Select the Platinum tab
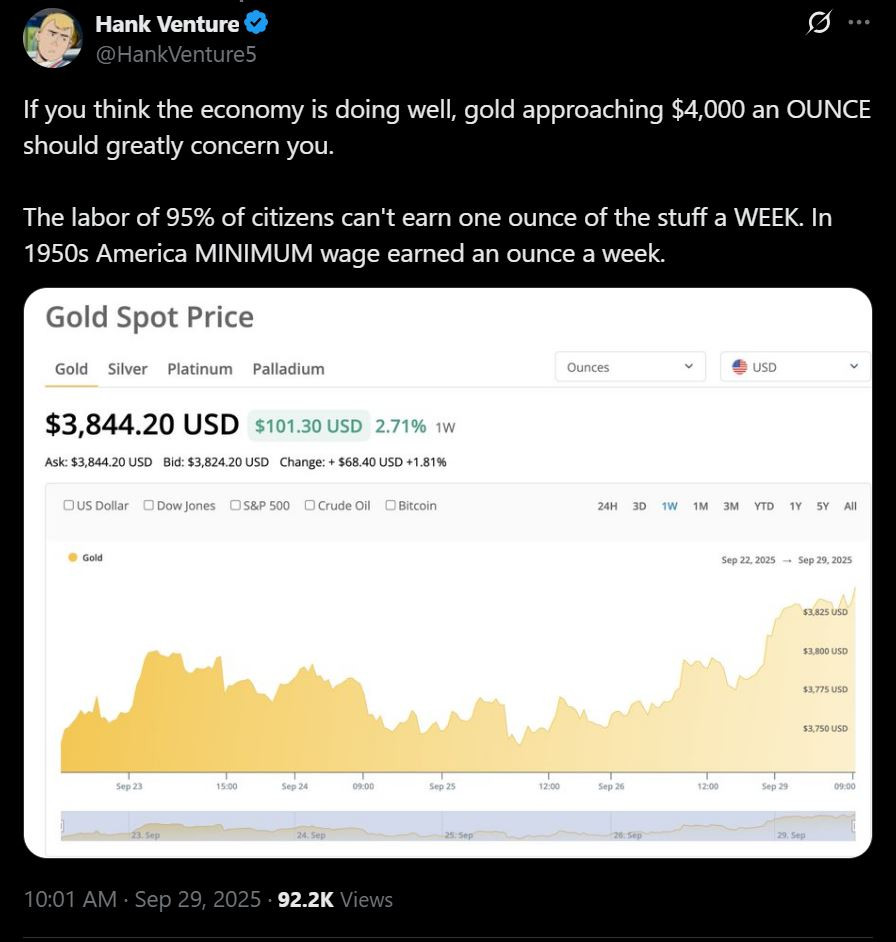Screen dimensions: 896x942 [200, 369]
